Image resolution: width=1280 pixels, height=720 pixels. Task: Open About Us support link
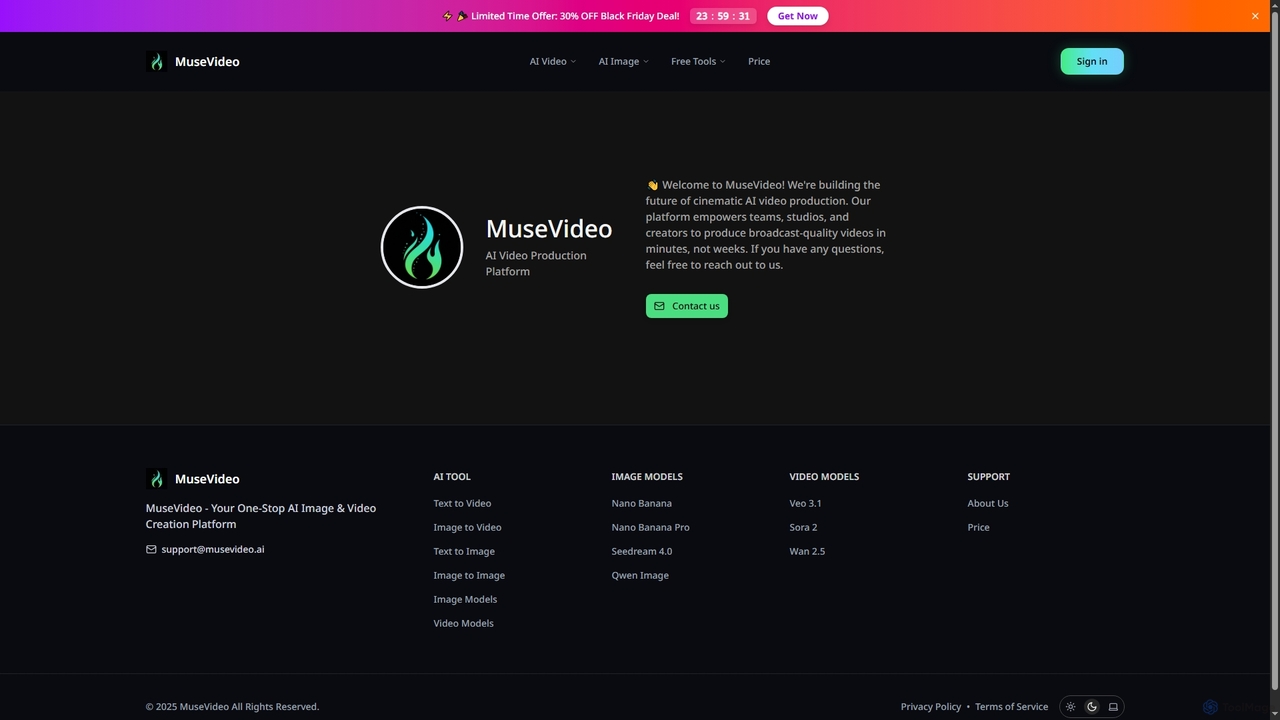tap(988, 503)
